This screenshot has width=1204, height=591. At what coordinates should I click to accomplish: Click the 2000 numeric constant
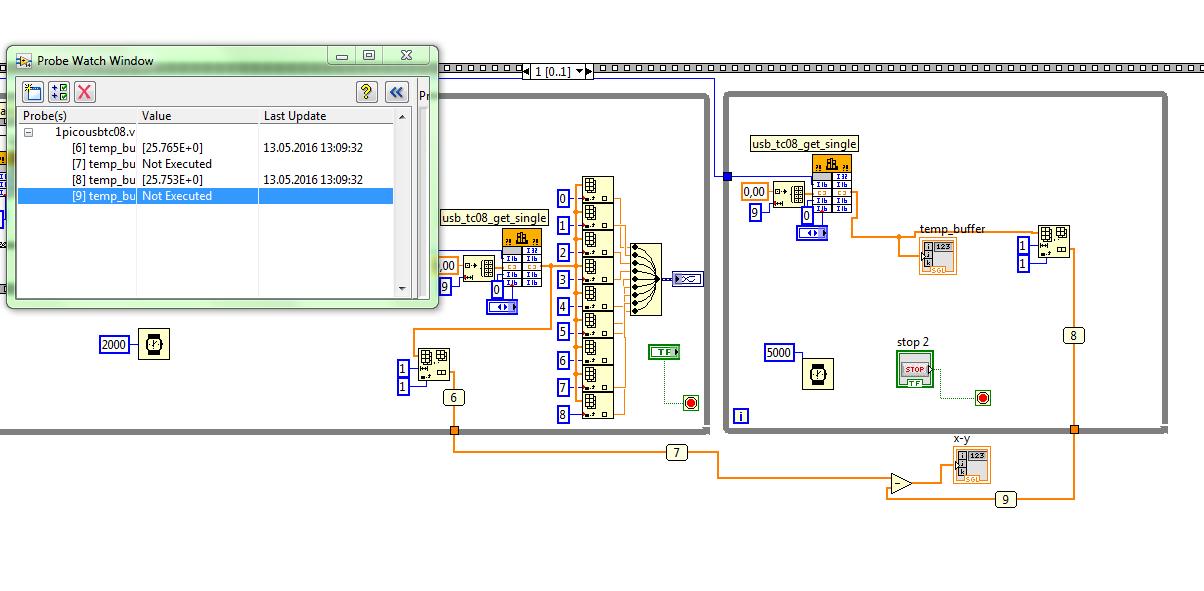tap(114, 344)
